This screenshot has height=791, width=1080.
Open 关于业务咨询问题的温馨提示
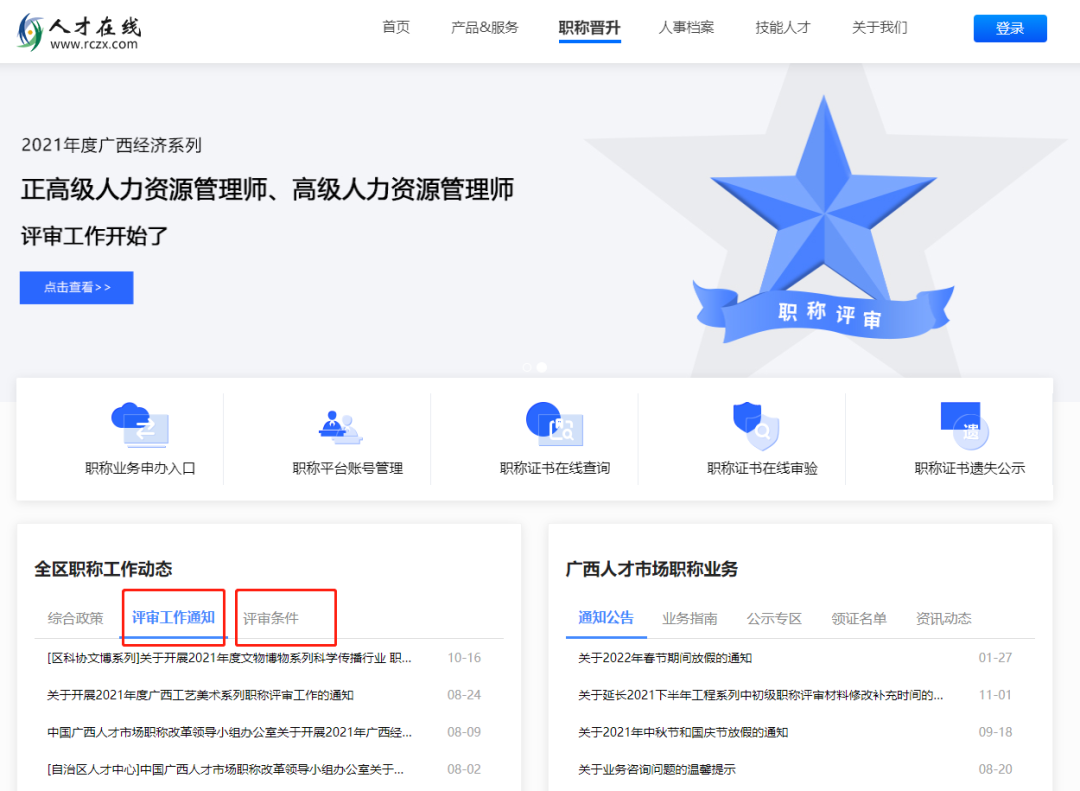tap(656, 770)
